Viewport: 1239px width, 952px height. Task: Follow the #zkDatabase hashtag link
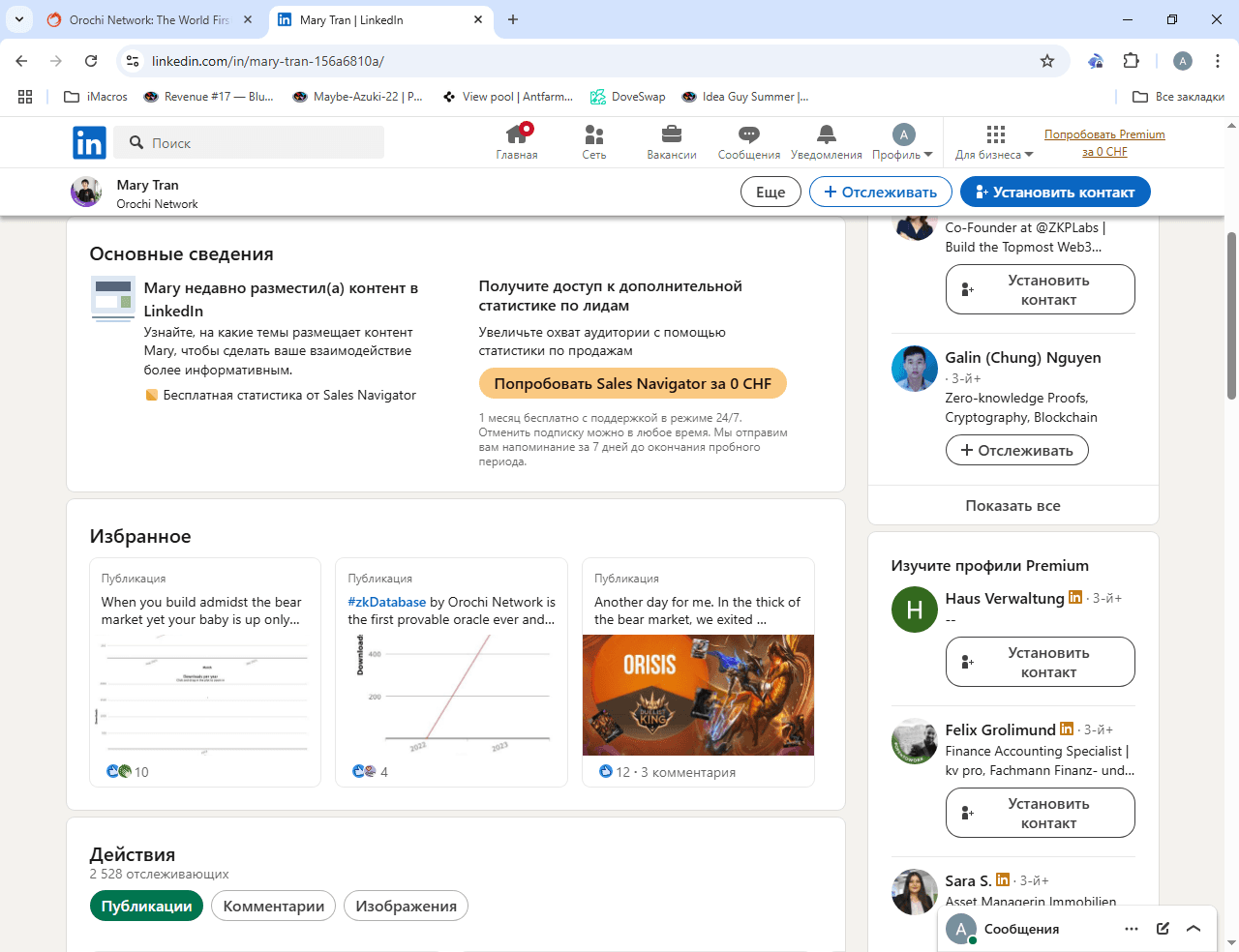tap(387, 602)
